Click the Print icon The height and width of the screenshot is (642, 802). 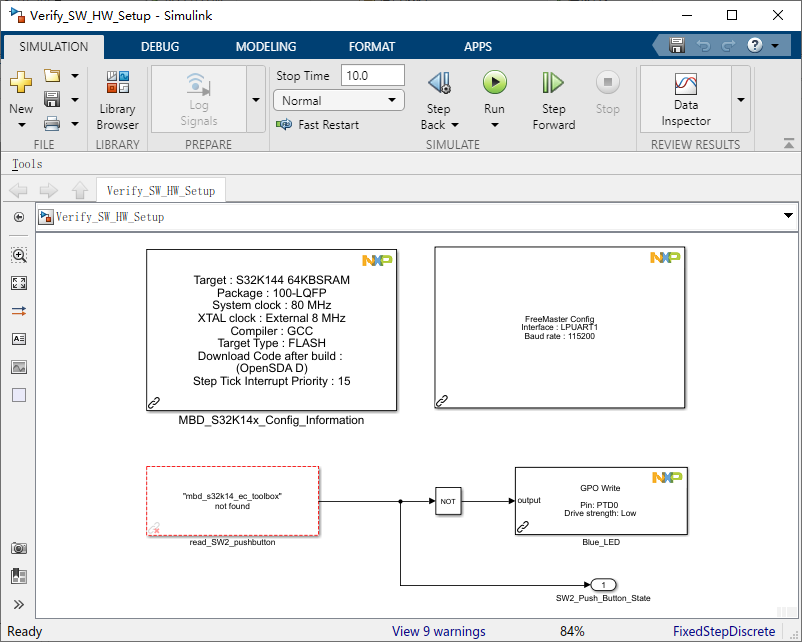tap(52, 123)
